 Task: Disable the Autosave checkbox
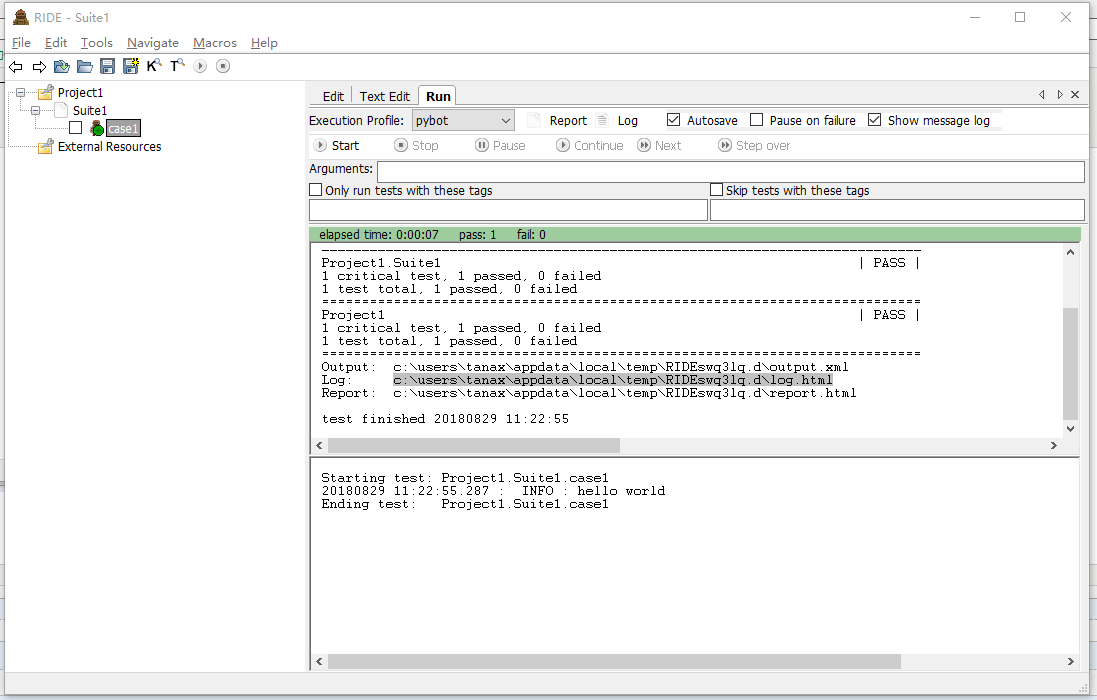click(673, 120)
